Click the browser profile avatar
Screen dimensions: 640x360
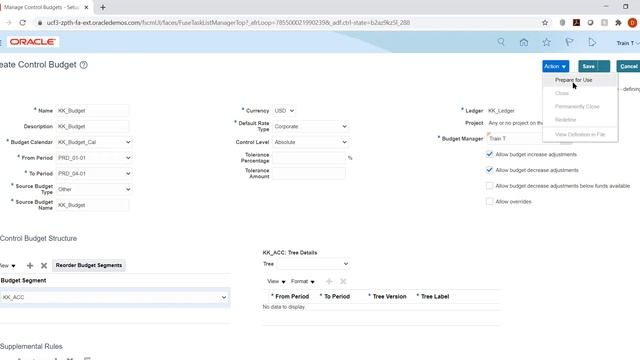point(632,23)
